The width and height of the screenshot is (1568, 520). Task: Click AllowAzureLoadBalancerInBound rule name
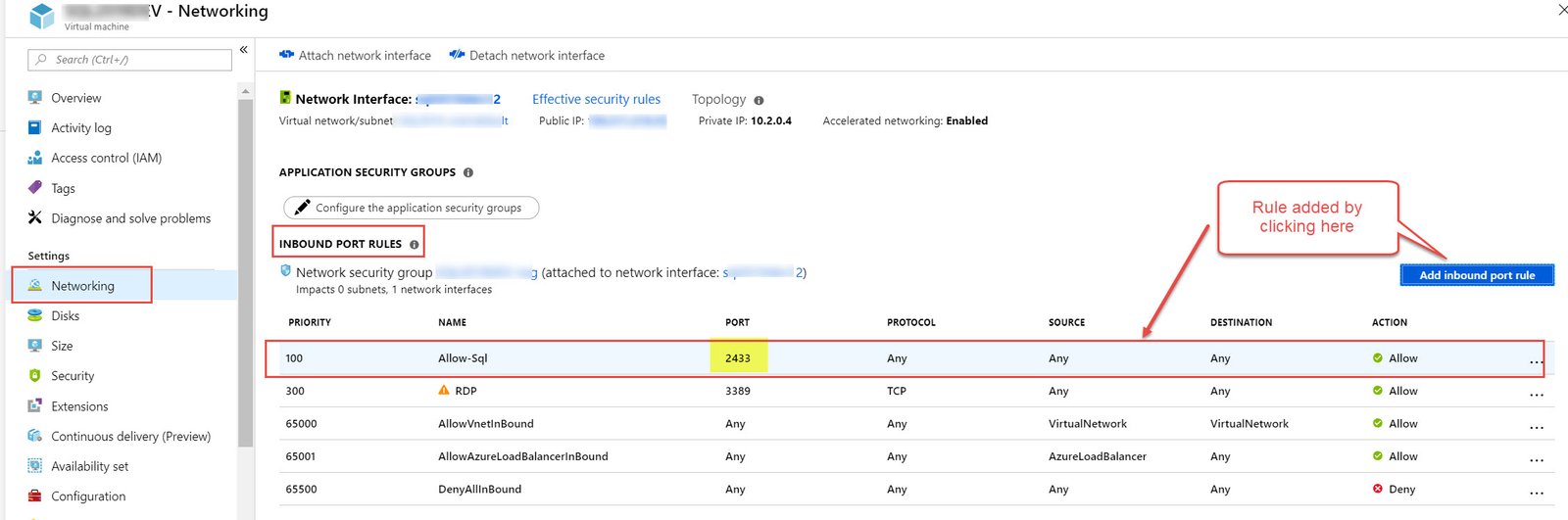[x=523, y=456]
